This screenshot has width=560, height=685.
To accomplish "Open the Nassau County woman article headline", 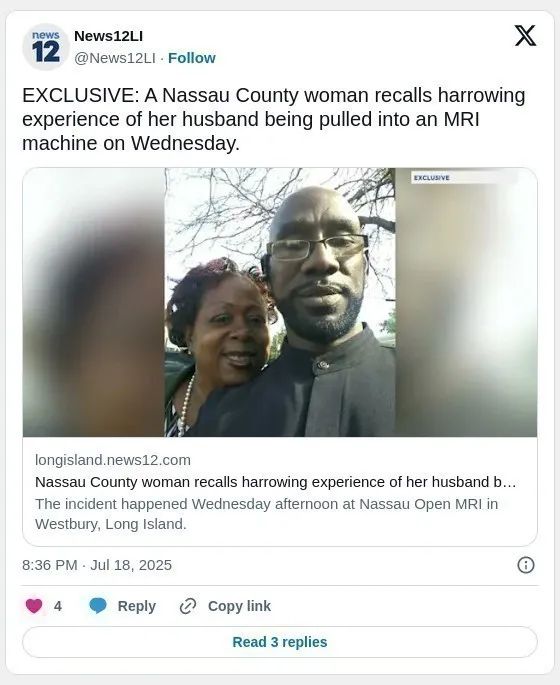I will 276,482.
